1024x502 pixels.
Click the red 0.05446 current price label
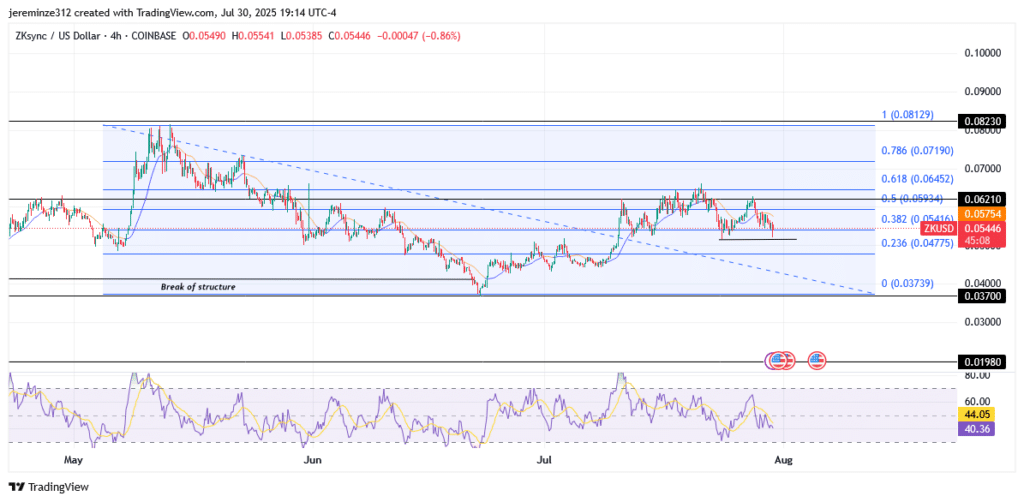(x=982, y=228)
